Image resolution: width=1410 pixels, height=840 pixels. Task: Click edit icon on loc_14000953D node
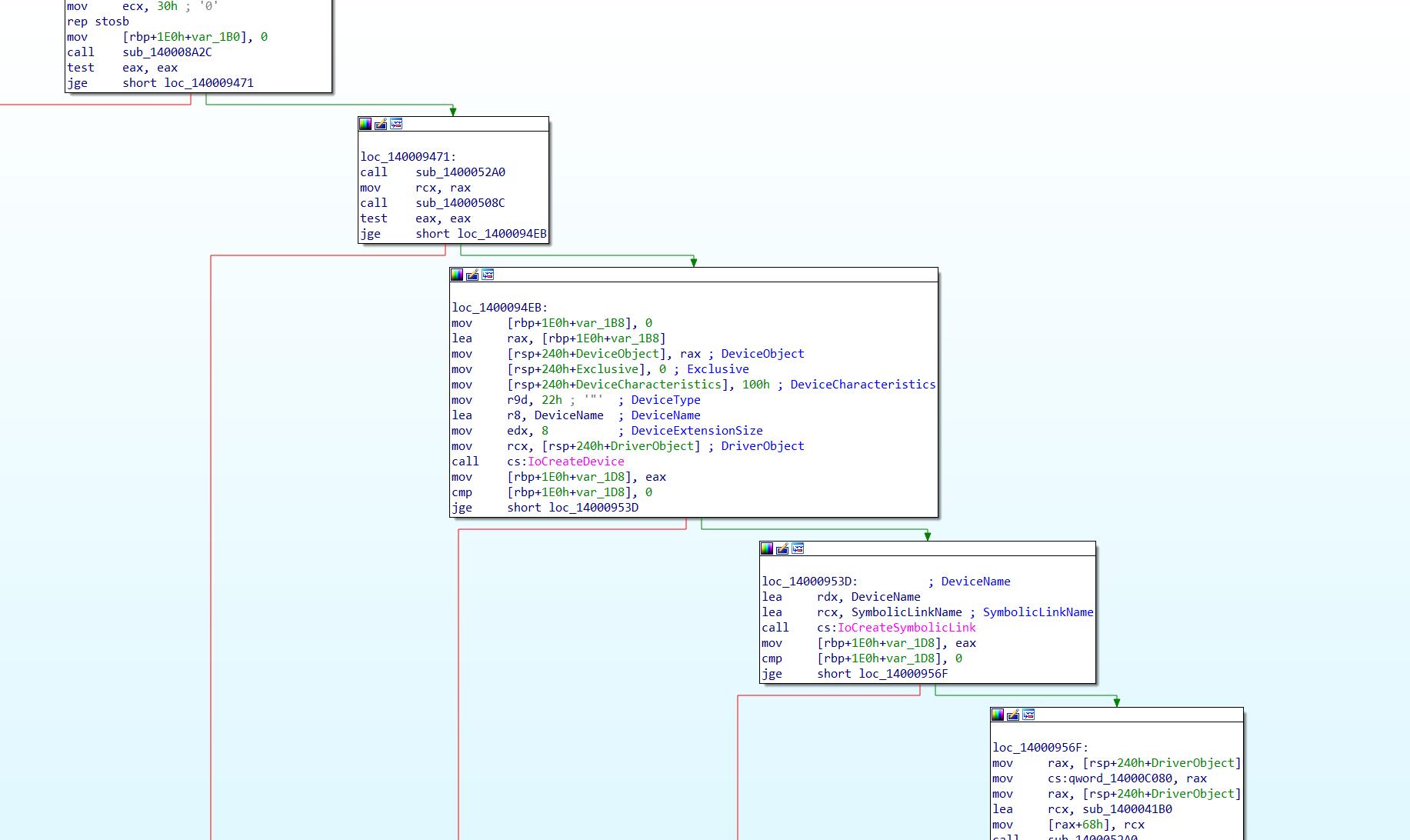(x=782, y=548)
